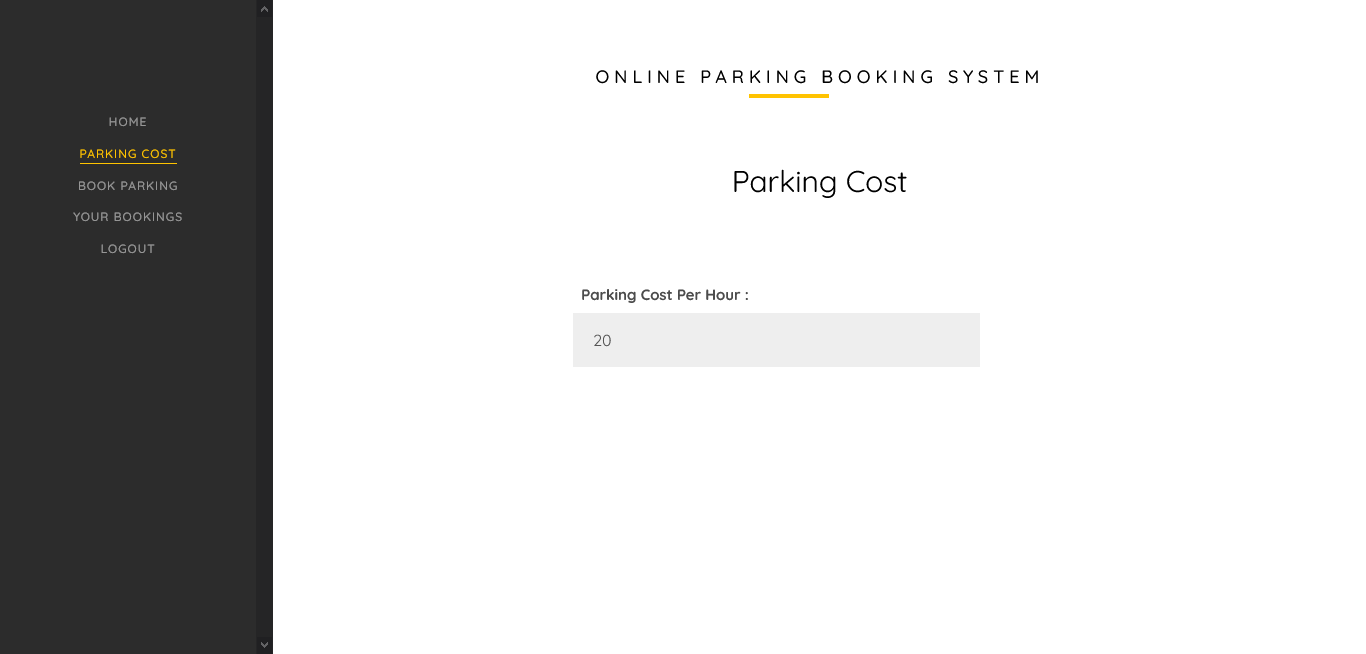Click the word "BOOKING" in the header title
The image size is (1366, 654).
[878, 77]
